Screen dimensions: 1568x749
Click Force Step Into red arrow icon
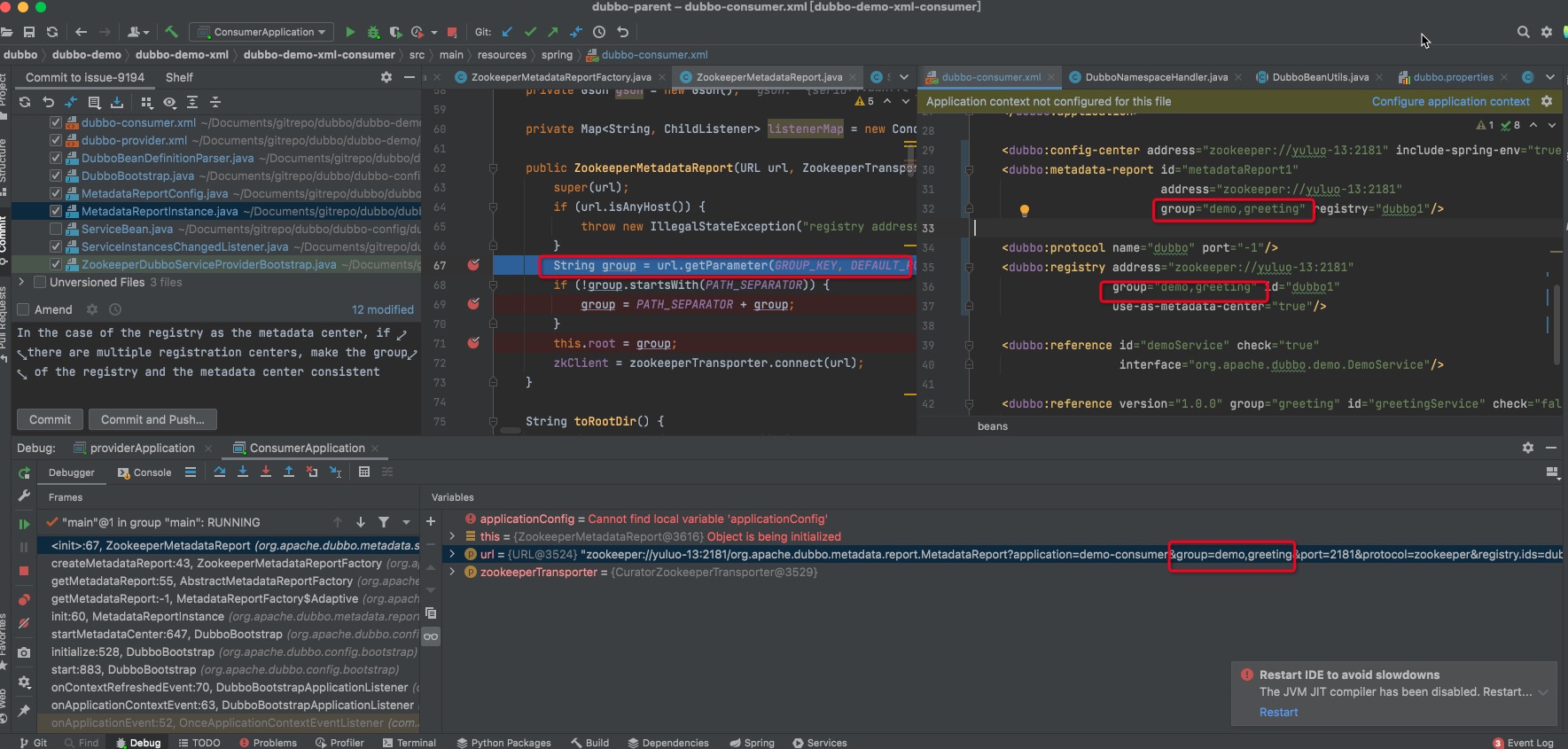[266, 472]
